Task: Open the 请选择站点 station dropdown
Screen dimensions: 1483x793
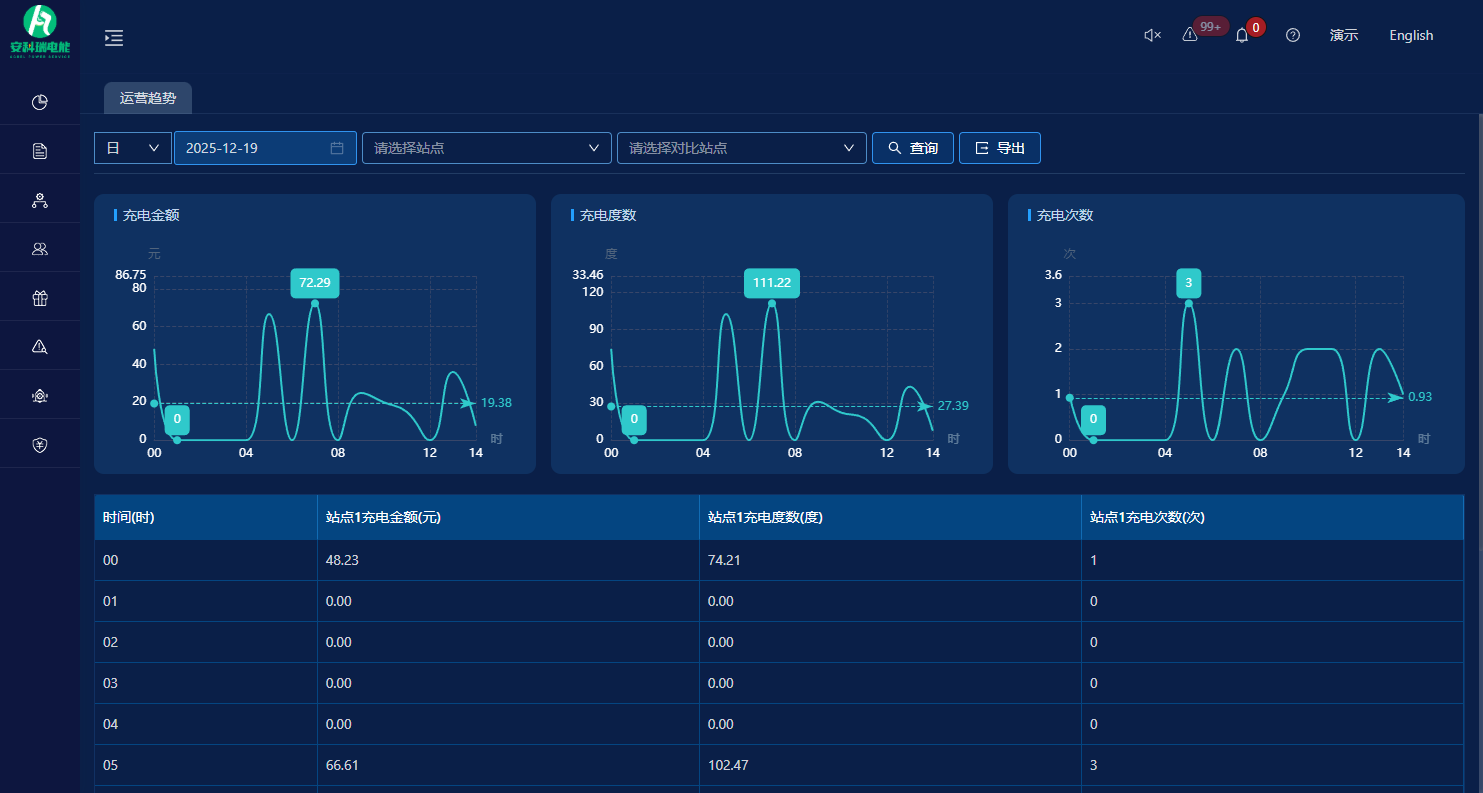Action: 486,148
